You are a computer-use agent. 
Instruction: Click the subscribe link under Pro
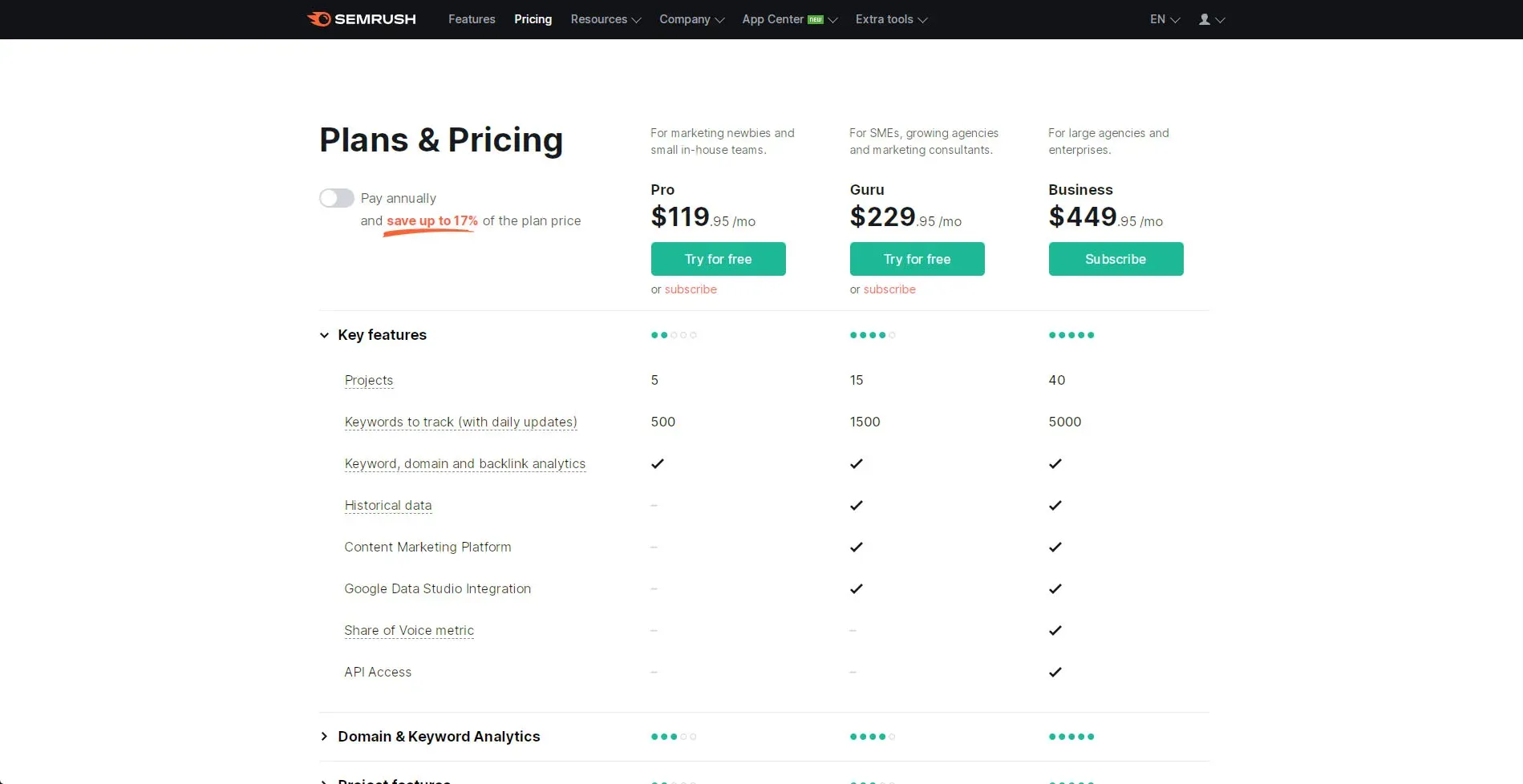(691, 289)
